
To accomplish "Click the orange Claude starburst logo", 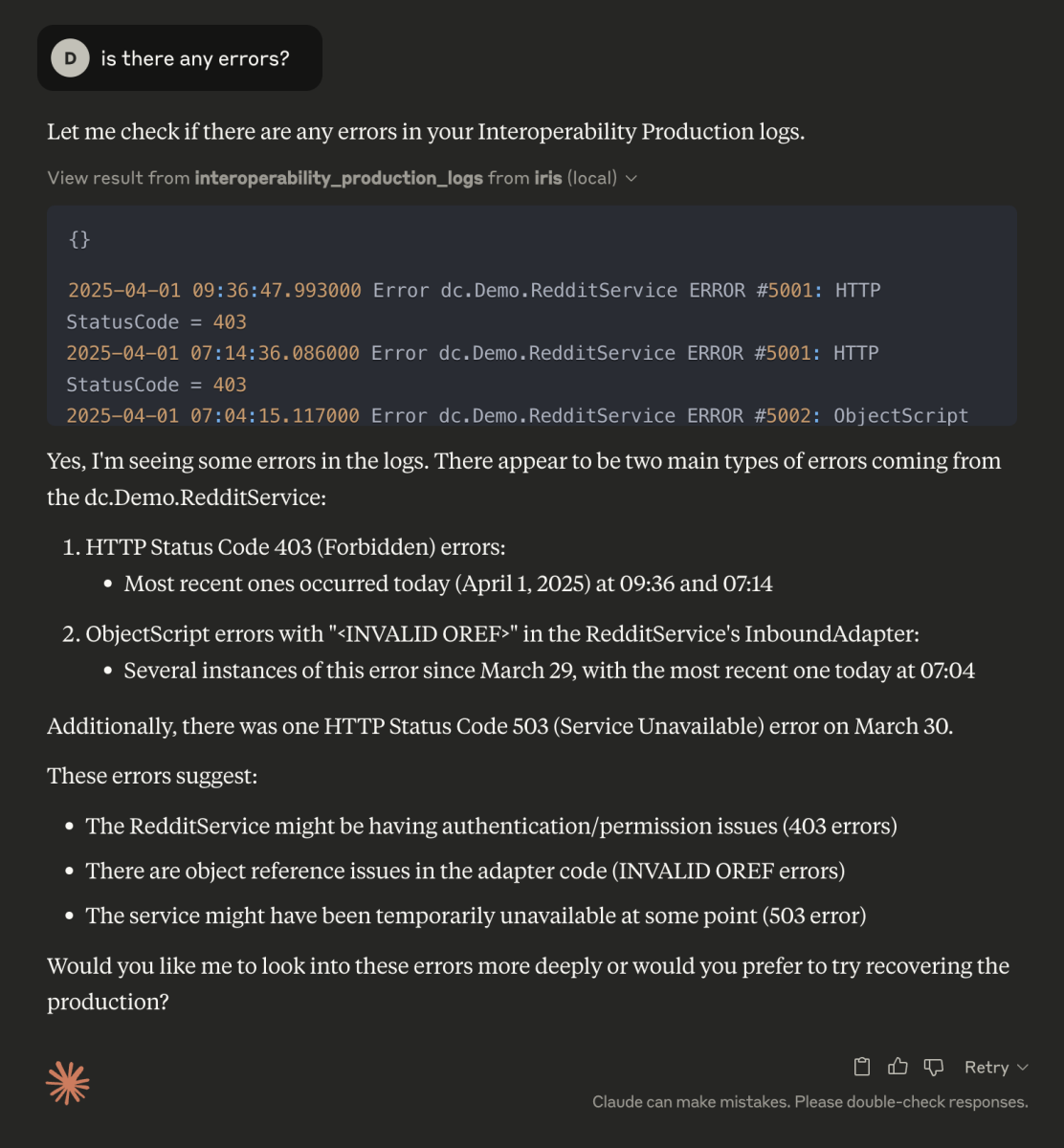I will 68,1083.
